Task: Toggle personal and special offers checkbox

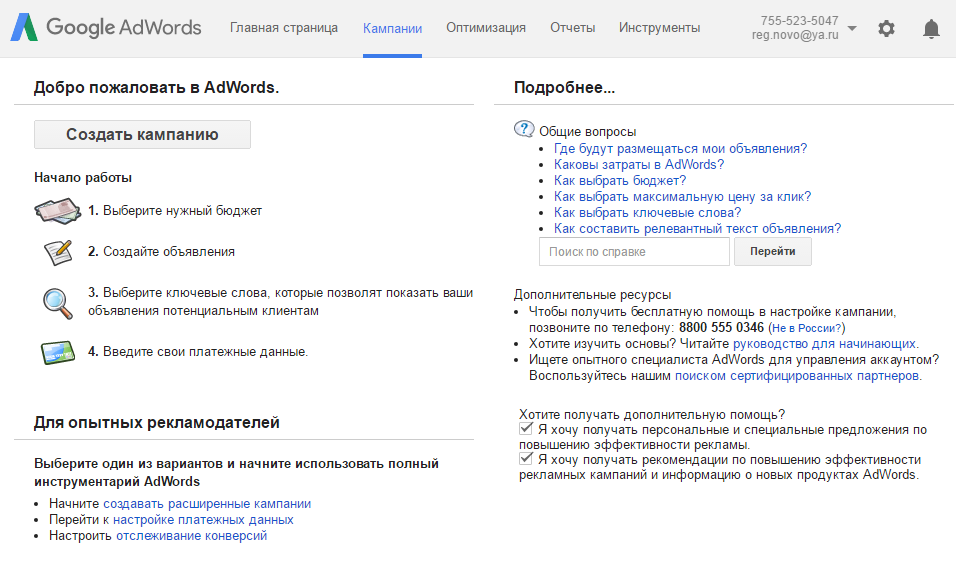Action: 526,429
